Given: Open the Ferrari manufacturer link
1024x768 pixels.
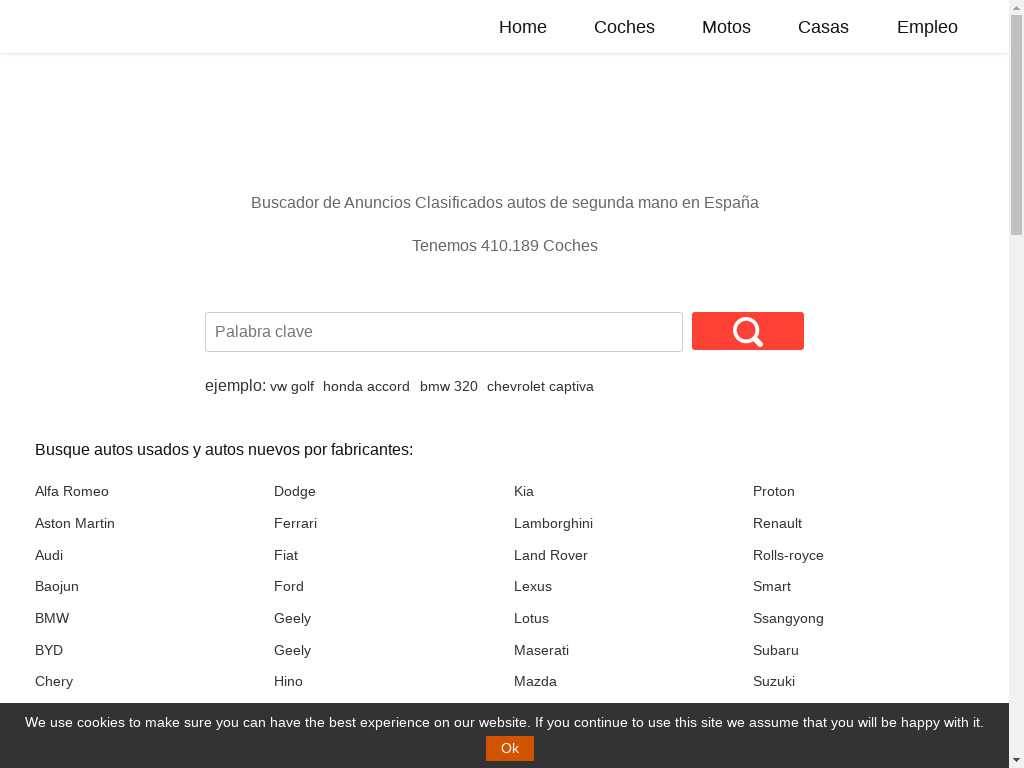Looking at the screenshot, I should [295, 523].
